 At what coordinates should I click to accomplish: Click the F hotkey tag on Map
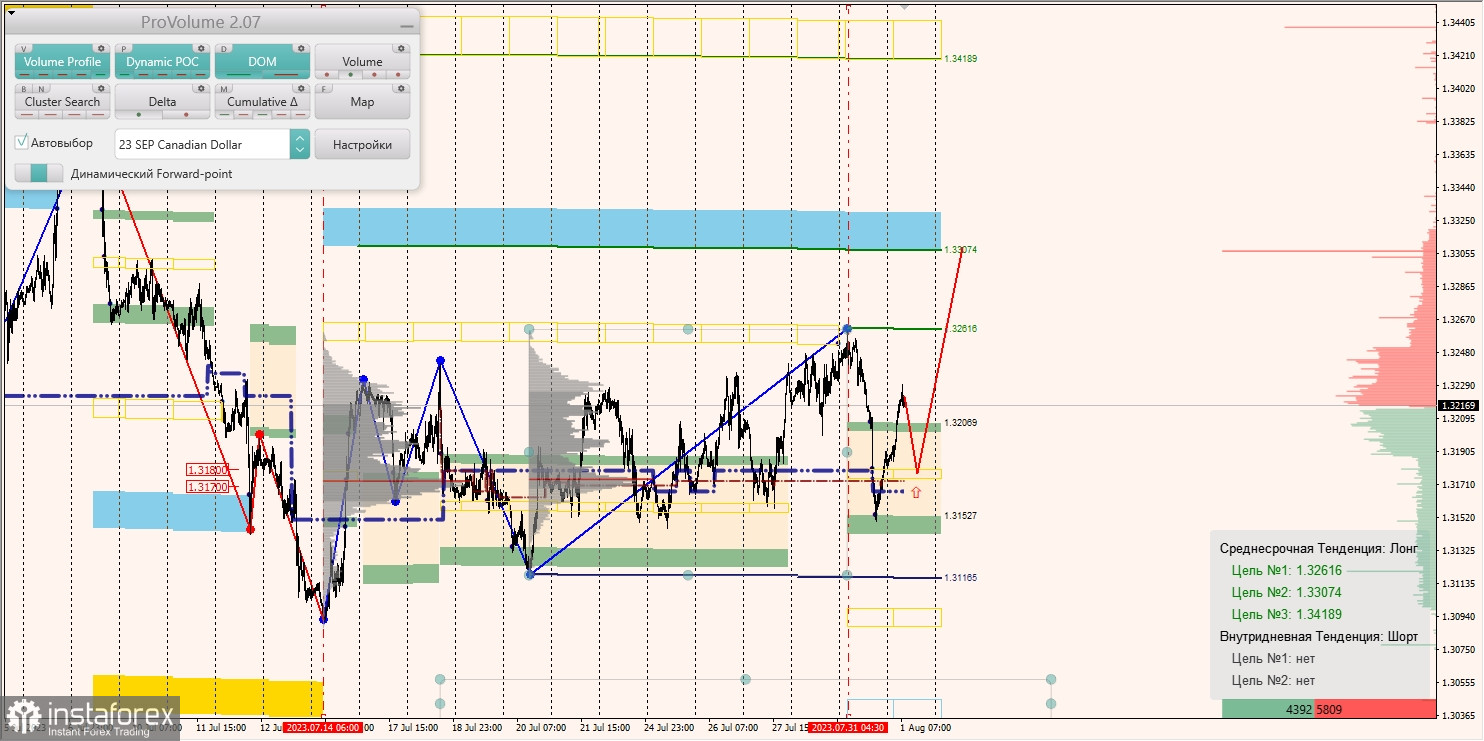(x=324, y=89)
